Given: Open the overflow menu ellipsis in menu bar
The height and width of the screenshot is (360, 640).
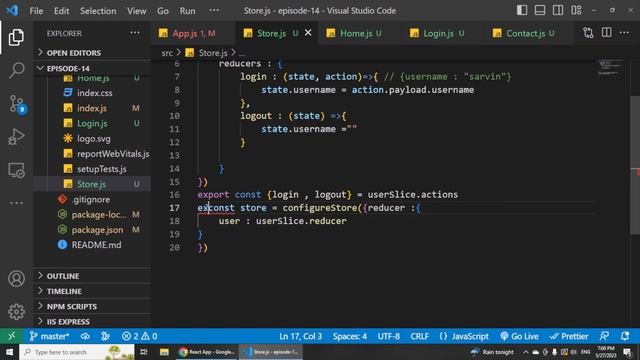Looking at the screenshot, I should click(214, 10).
